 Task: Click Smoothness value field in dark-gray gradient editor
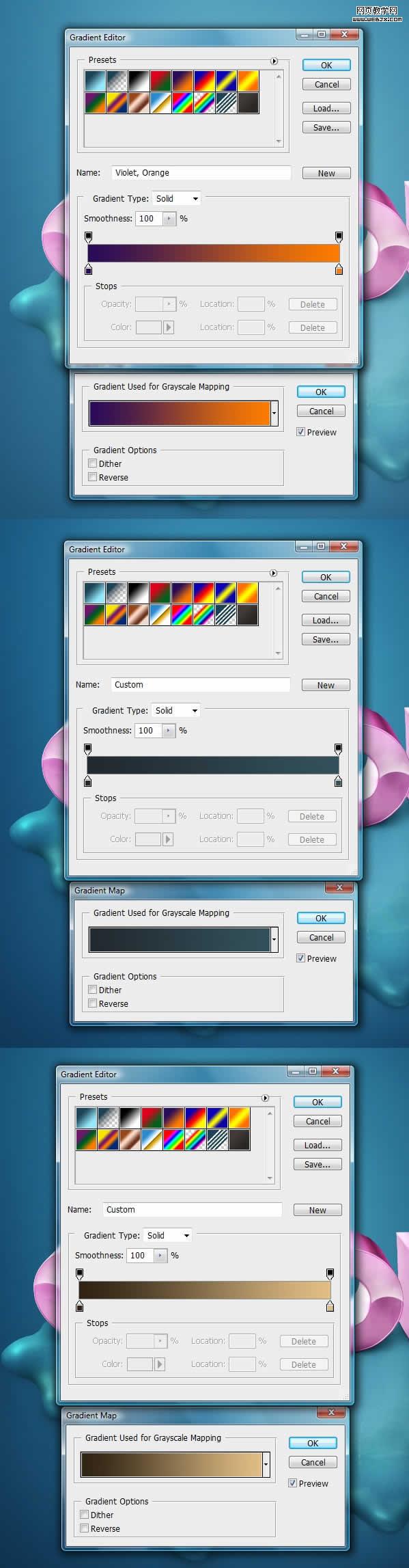[x=148, y=731]
